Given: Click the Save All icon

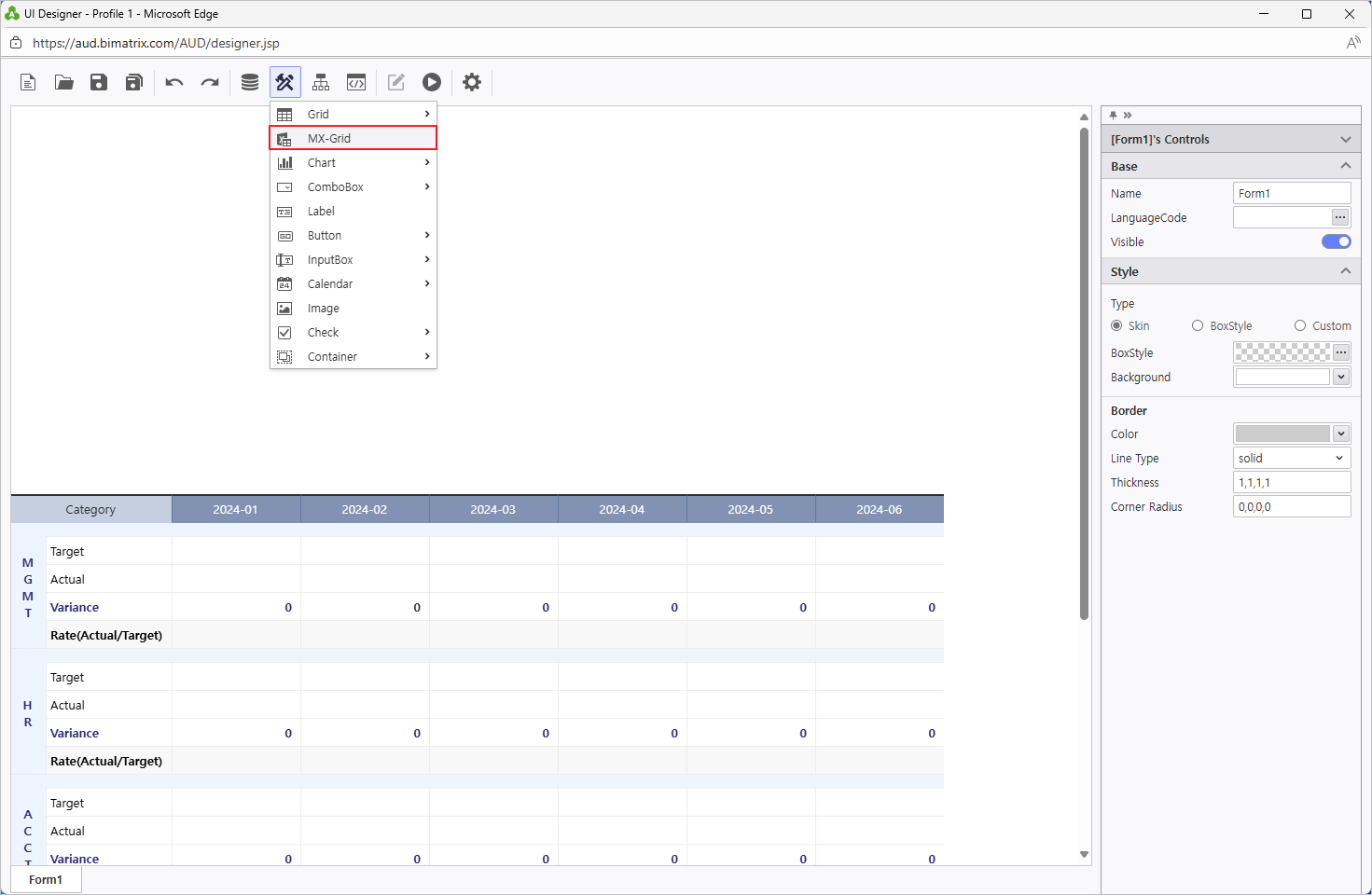Looking at the screenshot, I should click(x=133, y=82).
